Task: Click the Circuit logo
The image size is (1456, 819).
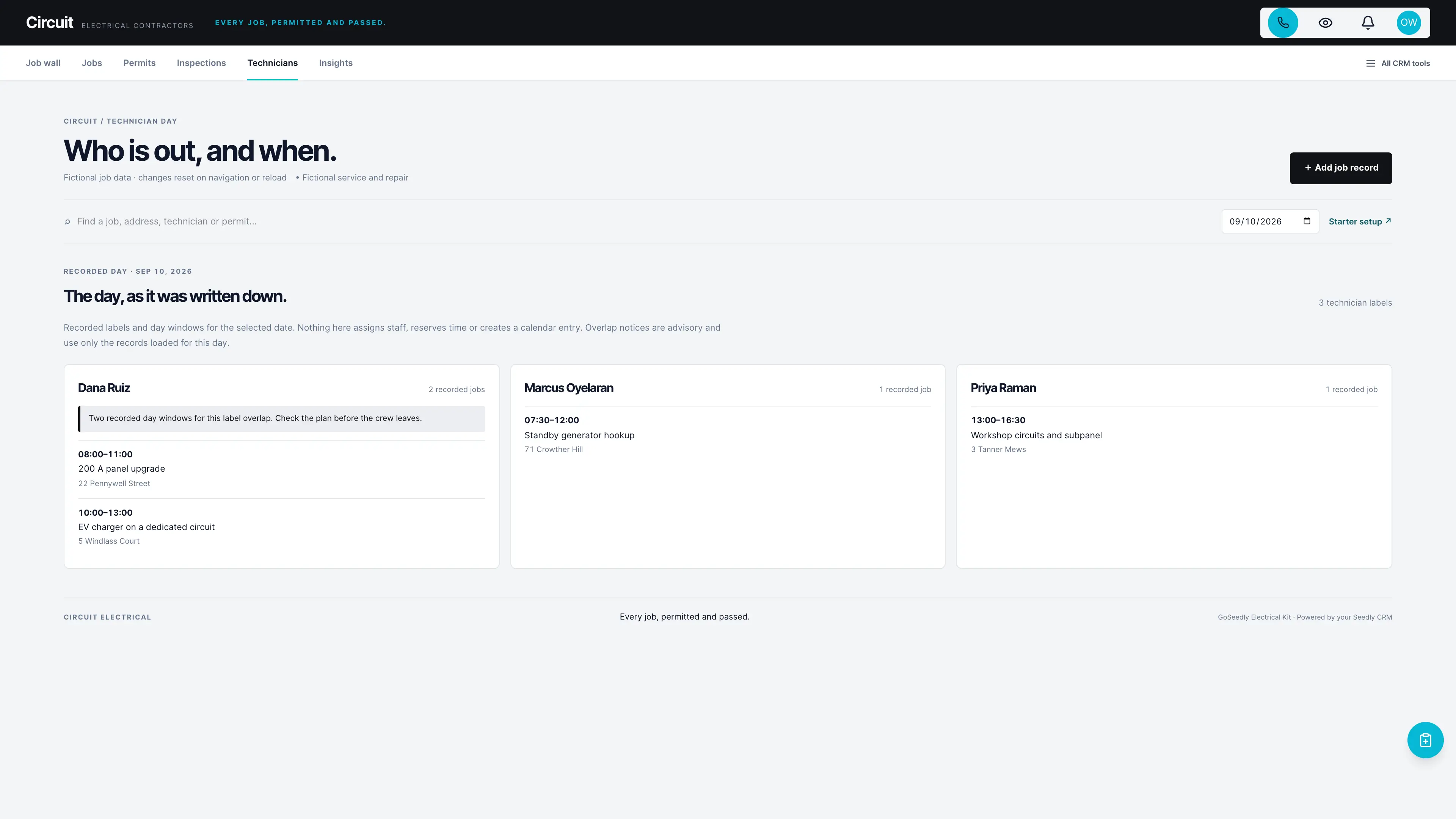Action: coord(50,23)
